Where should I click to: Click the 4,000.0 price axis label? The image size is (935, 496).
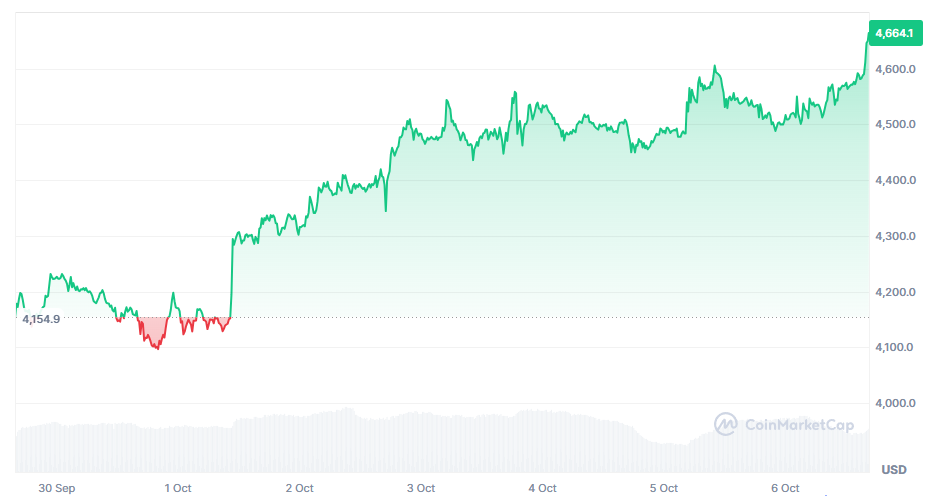click(x=895, y=404)
